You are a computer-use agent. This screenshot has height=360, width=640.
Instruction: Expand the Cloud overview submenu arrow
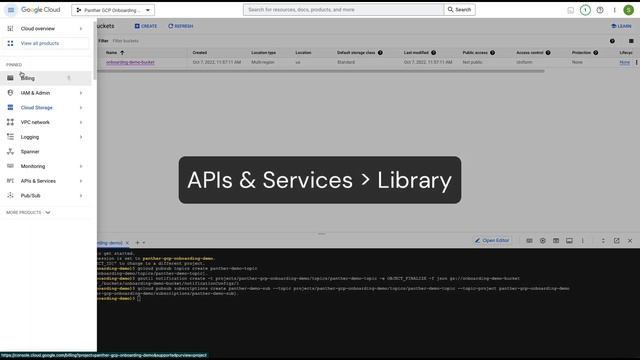point(81,29)
